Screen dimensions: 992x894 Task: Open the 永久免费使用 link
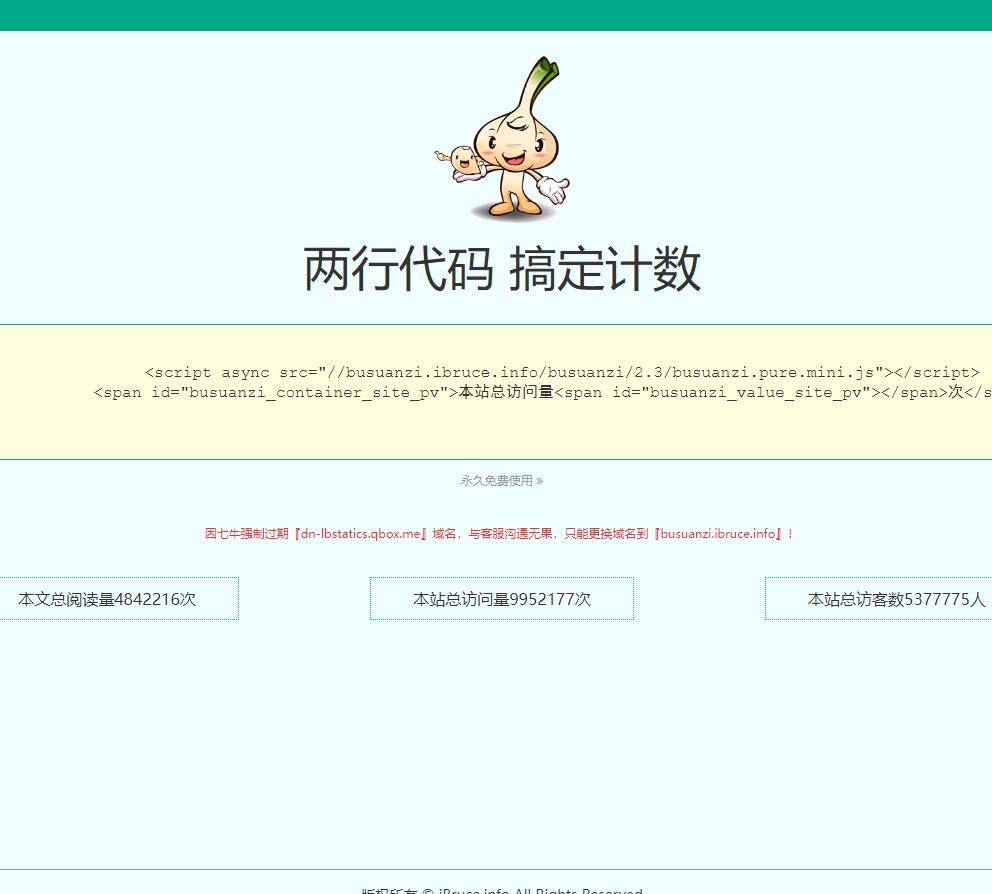click(x=495, y=480)
